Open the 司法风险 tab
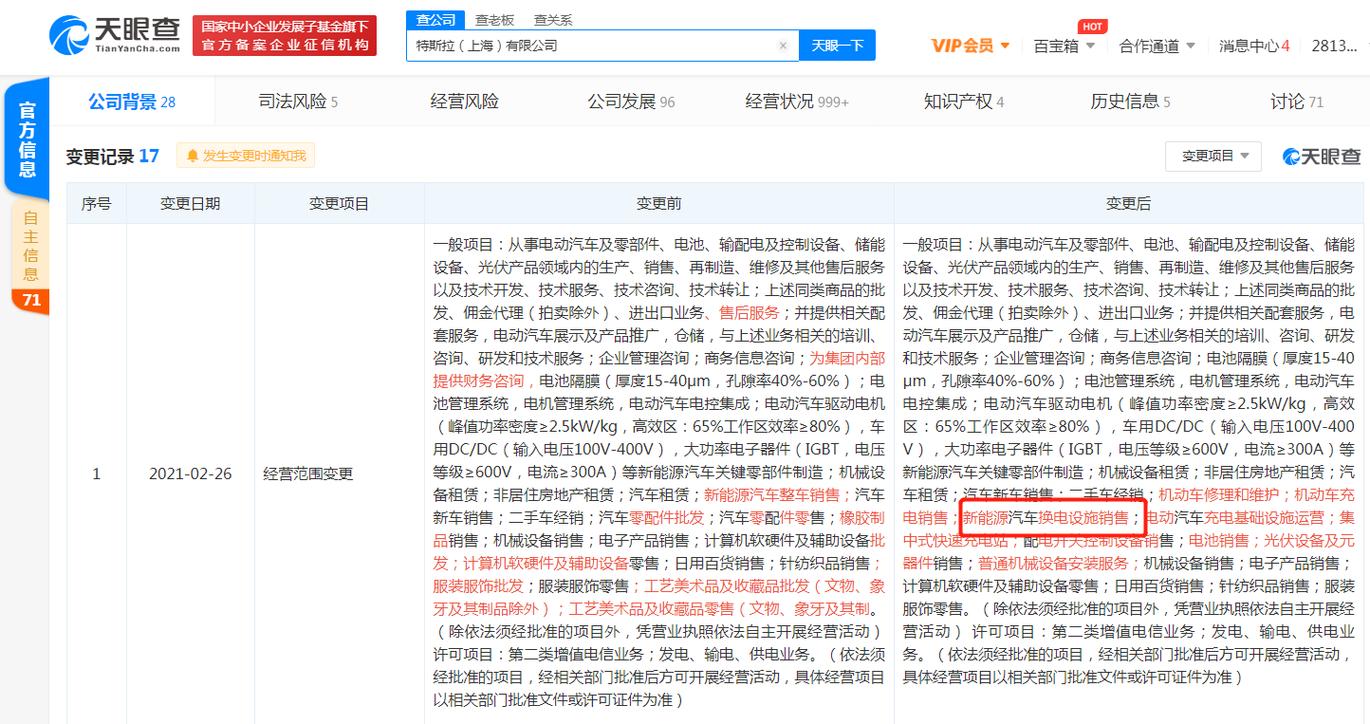The height and width of the screenshot is (724, 1370). [x=298, y=101]
